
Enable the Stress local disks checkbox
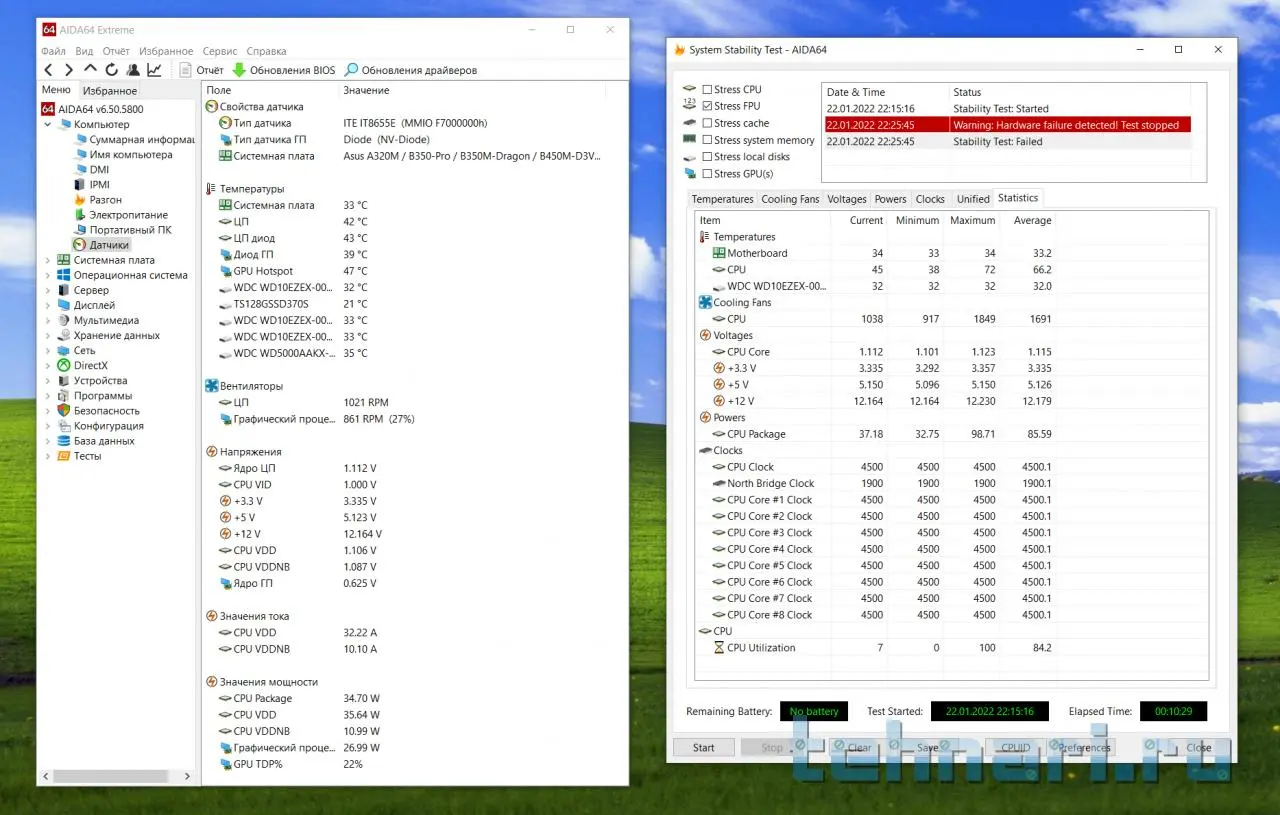(x=707, y=157)
